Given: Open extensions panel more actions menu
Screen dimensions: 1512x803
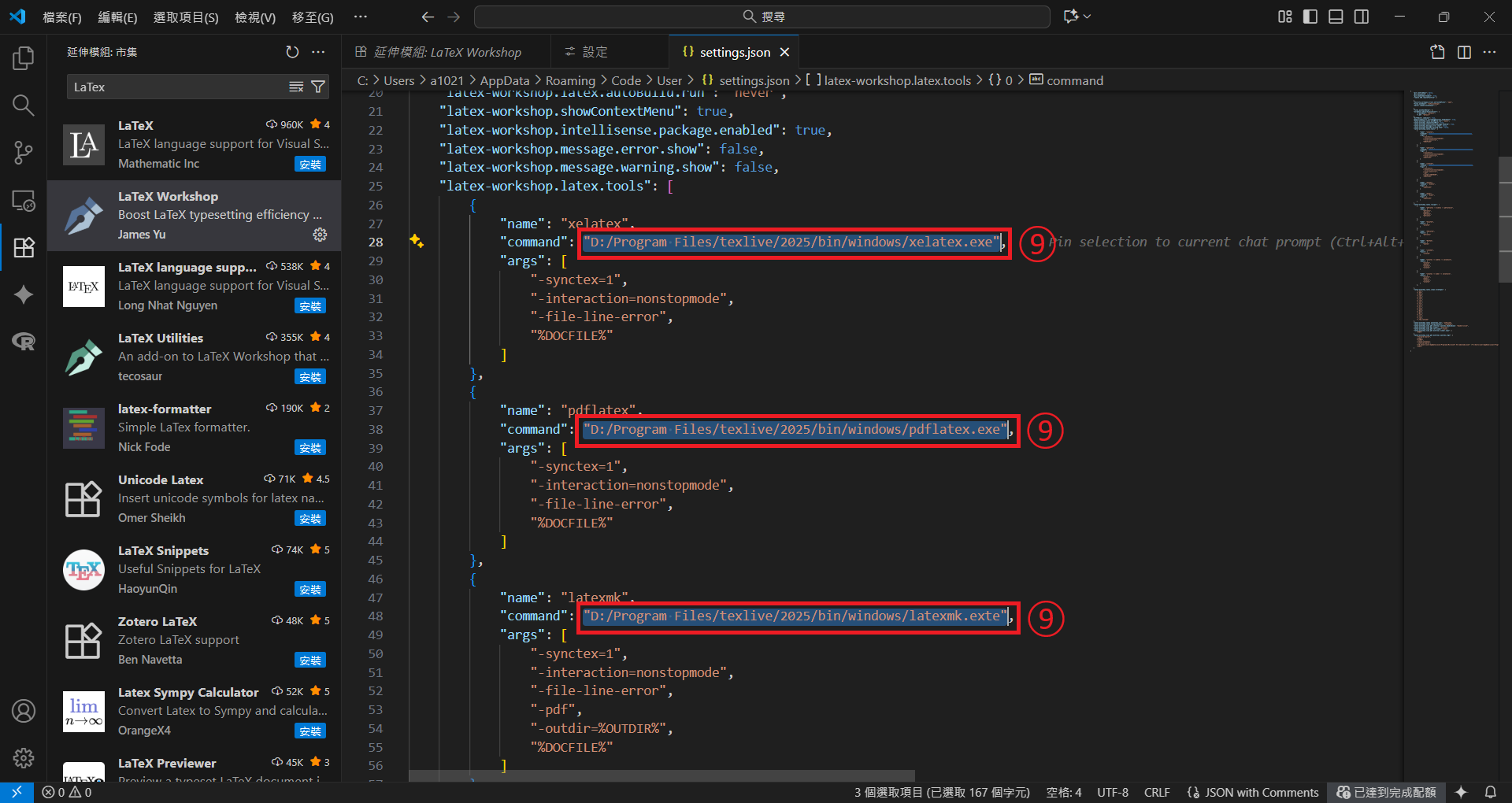Looking at the screenshot, I should [x=318, y=52].
